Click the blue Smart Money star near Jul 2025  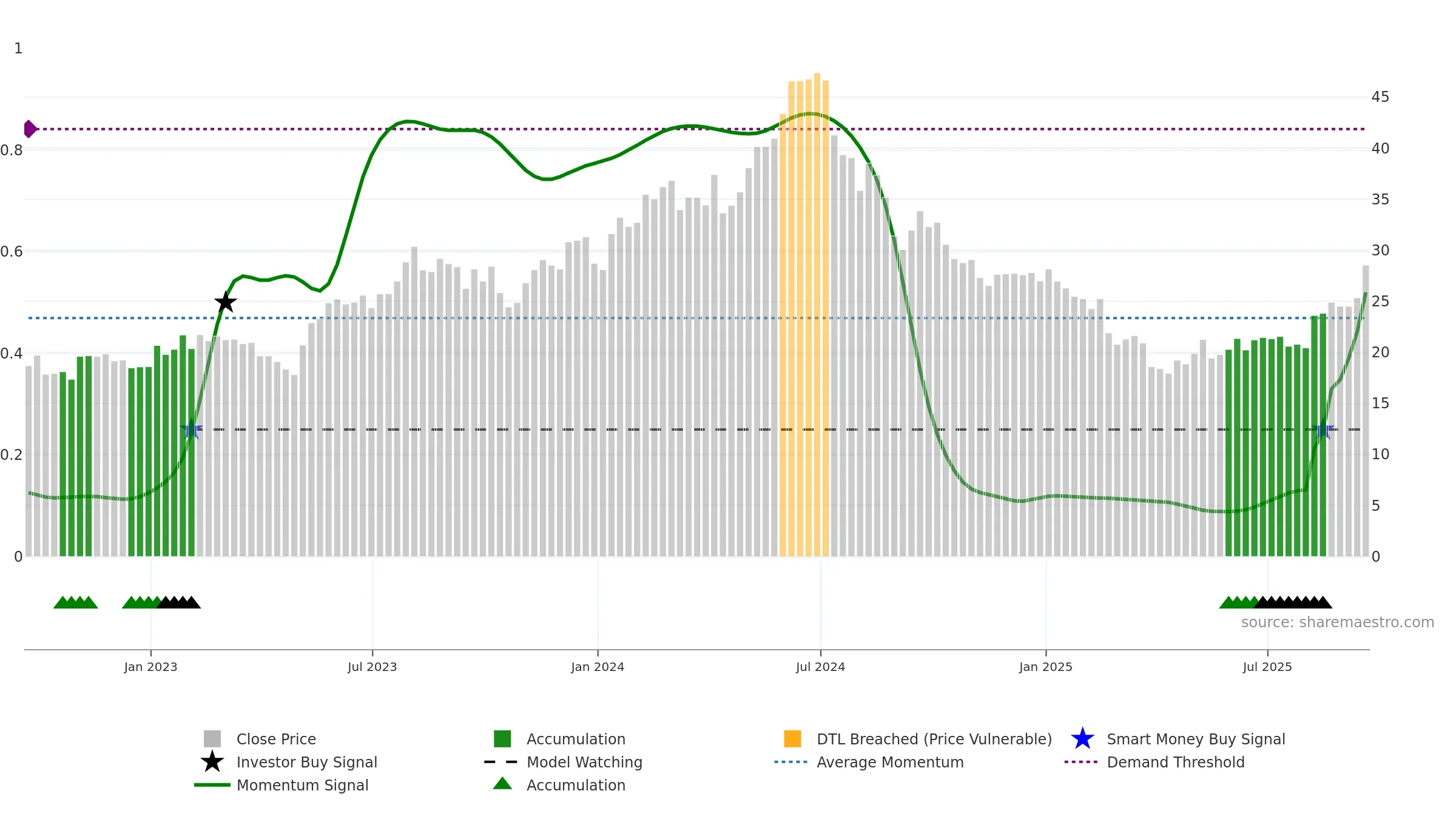(1323, 430)
